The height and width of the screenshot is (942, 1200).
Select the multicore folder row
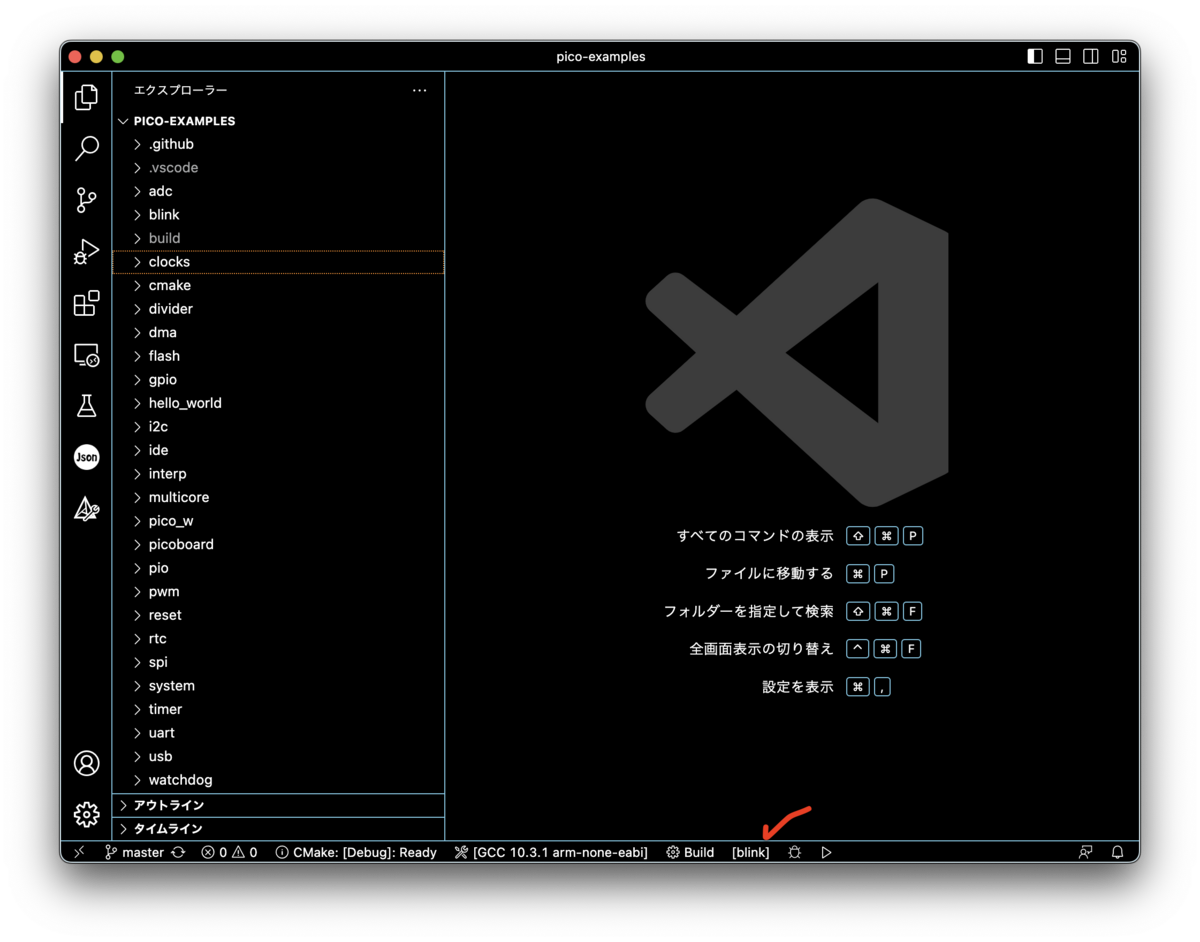pos(278,497)
